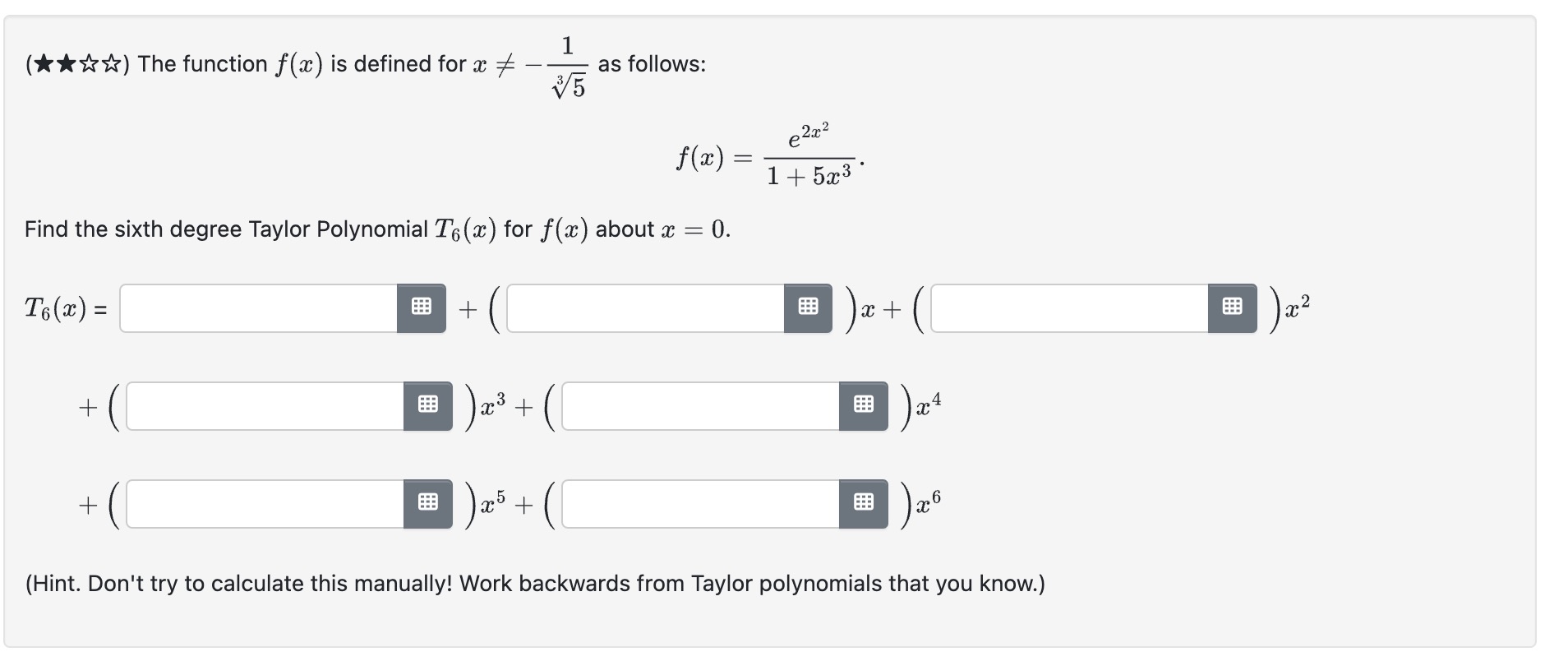Open the math keypad beside the x⁶ coefficient field
This screenshot has height=661, width=1568.
coord(862,503)
